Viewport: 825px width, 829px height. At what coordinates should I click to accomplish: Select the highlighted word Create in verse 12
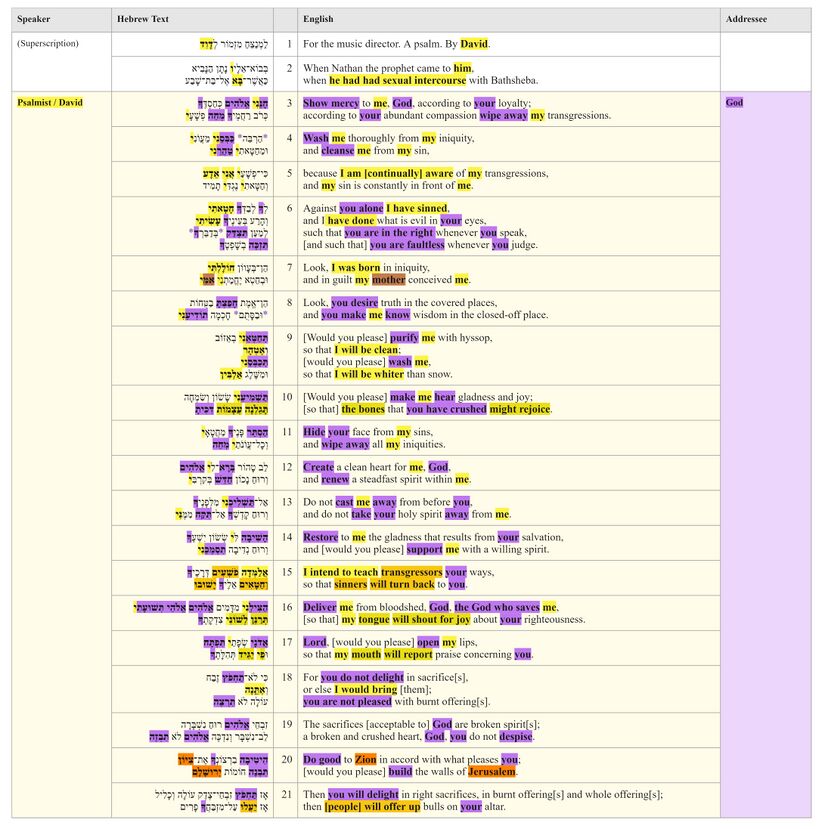click(x=318, y=467)
